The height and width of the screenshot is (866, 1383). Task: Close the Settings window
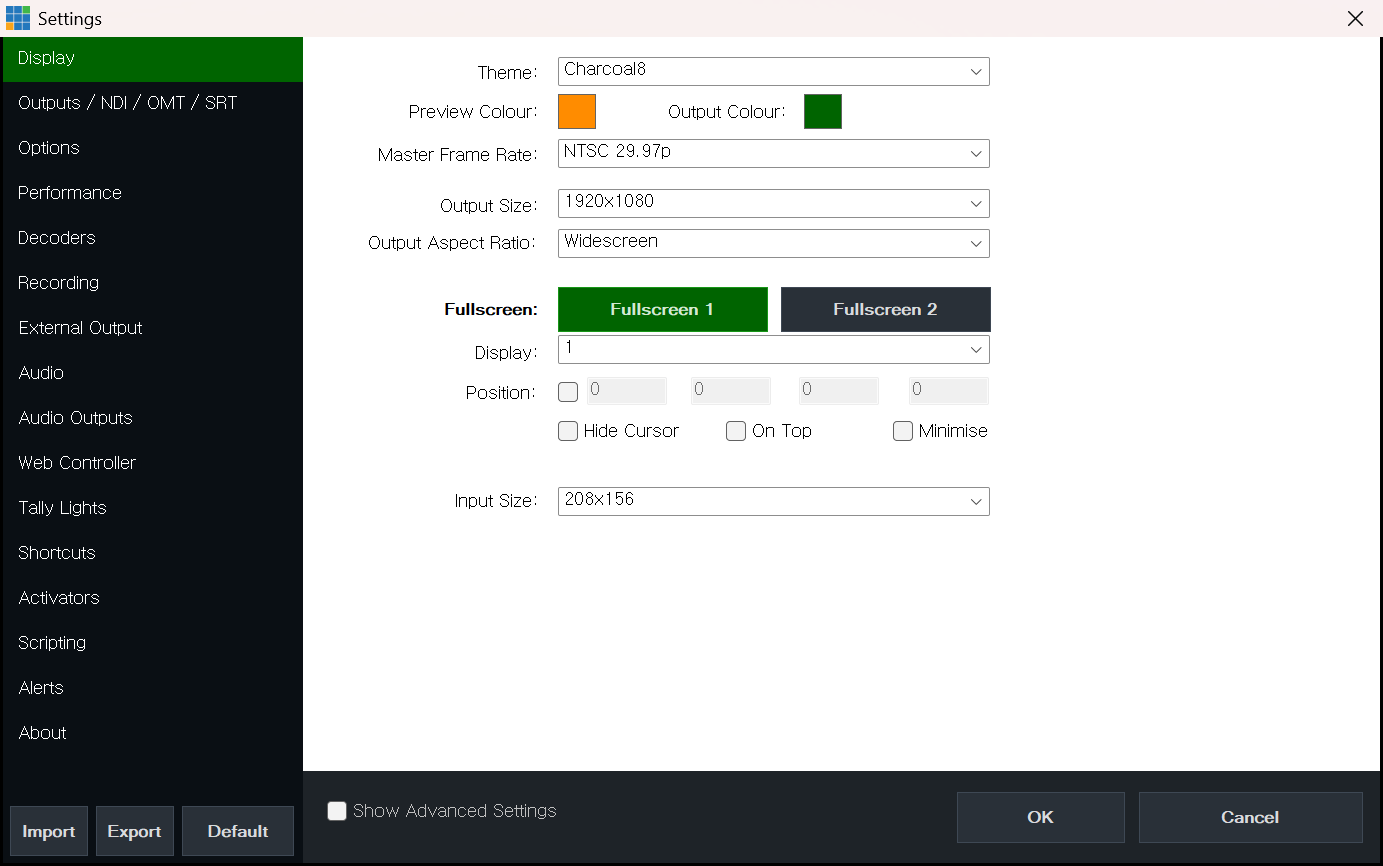(1355, 18)
